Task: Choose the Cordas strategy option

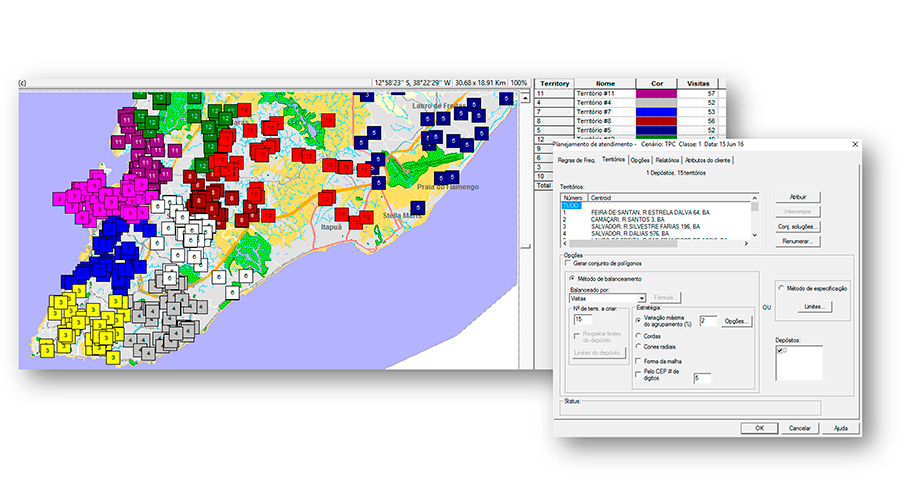Action: point(639,335)
